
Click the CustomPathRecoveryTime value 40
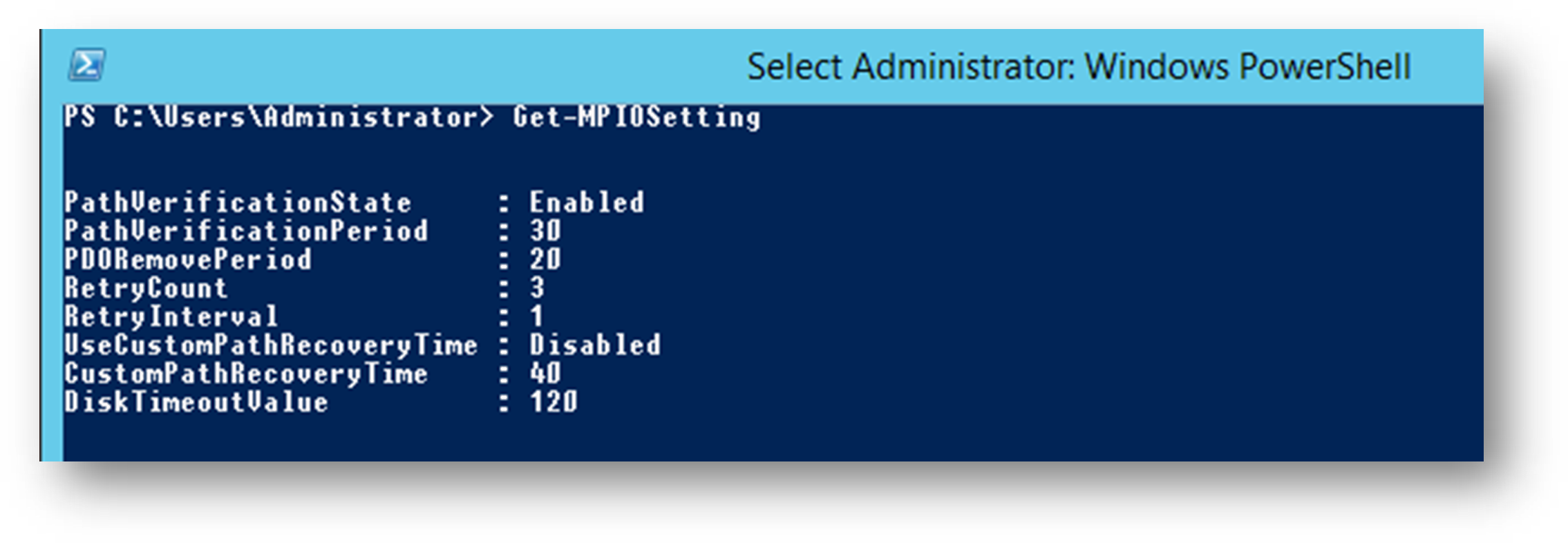[545, 374]
